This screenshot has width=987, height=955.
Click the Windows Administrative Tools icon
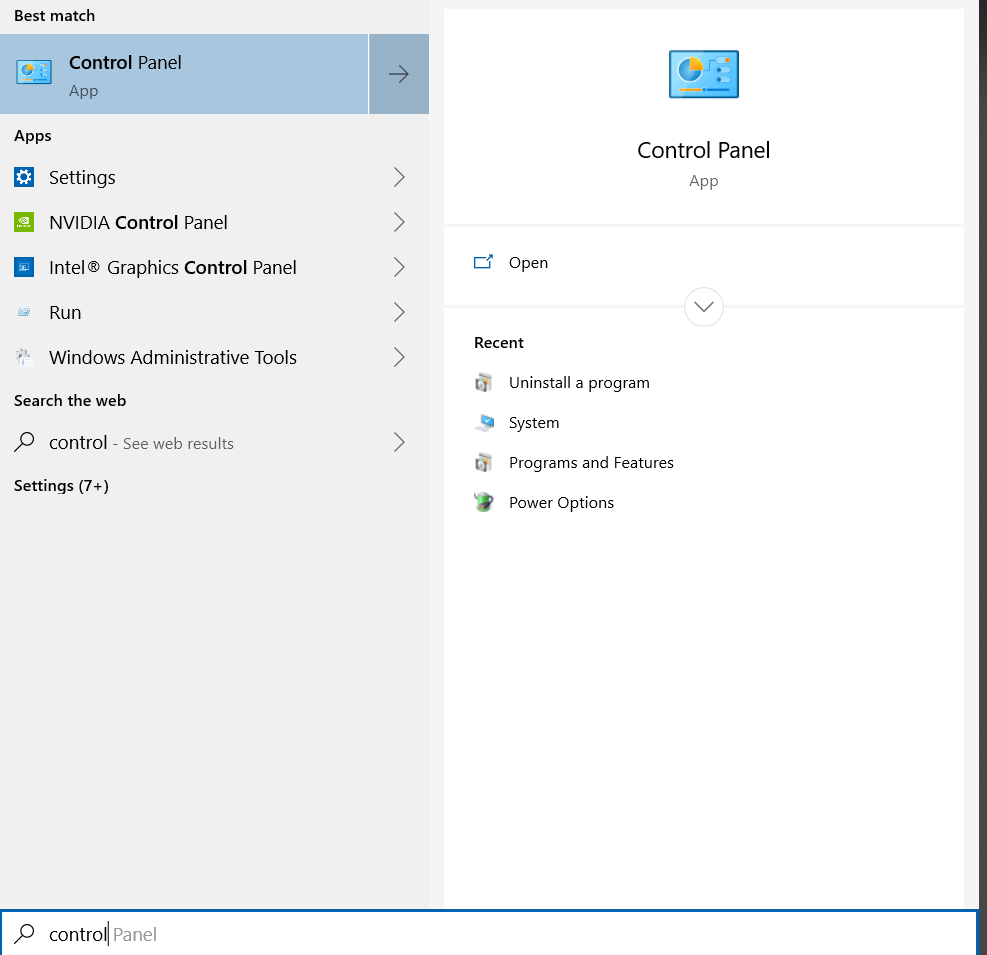pyautogui.click(x=24, y=357)
